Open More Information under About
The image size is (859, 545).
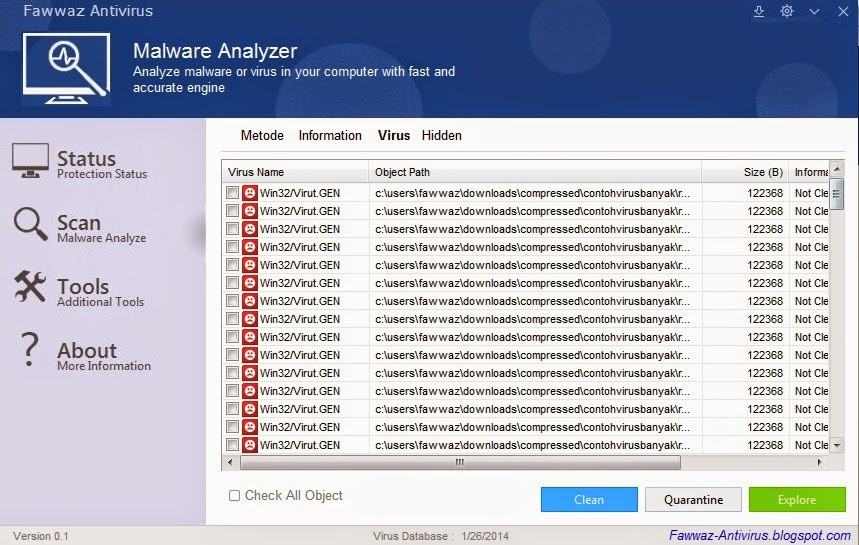coord(104,366)
